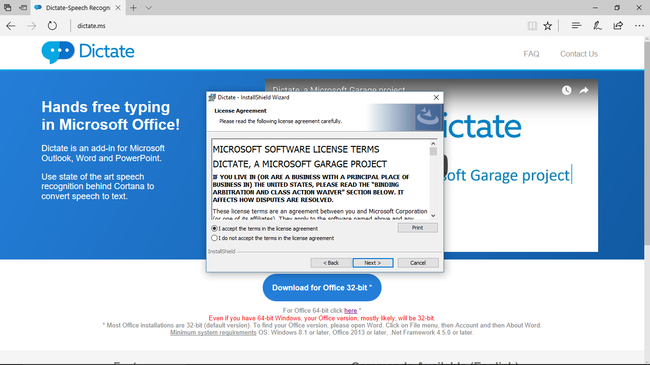Close the InstallShield Wizard dialog

(x=436, y=97)
